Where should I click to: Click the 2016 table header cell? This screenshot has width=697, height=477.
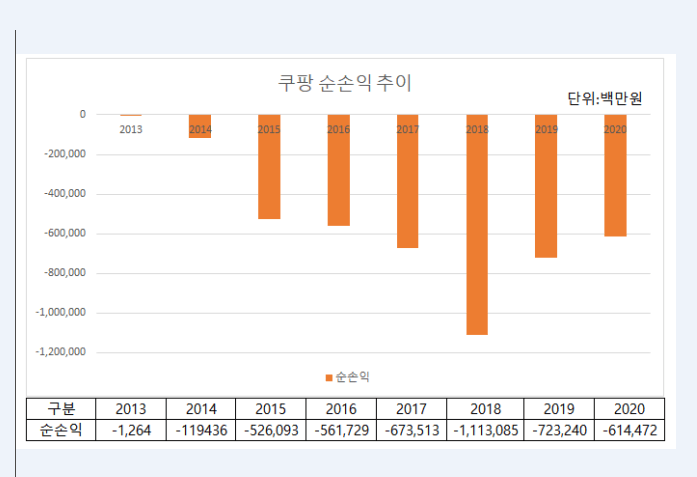tap(341, 409)
